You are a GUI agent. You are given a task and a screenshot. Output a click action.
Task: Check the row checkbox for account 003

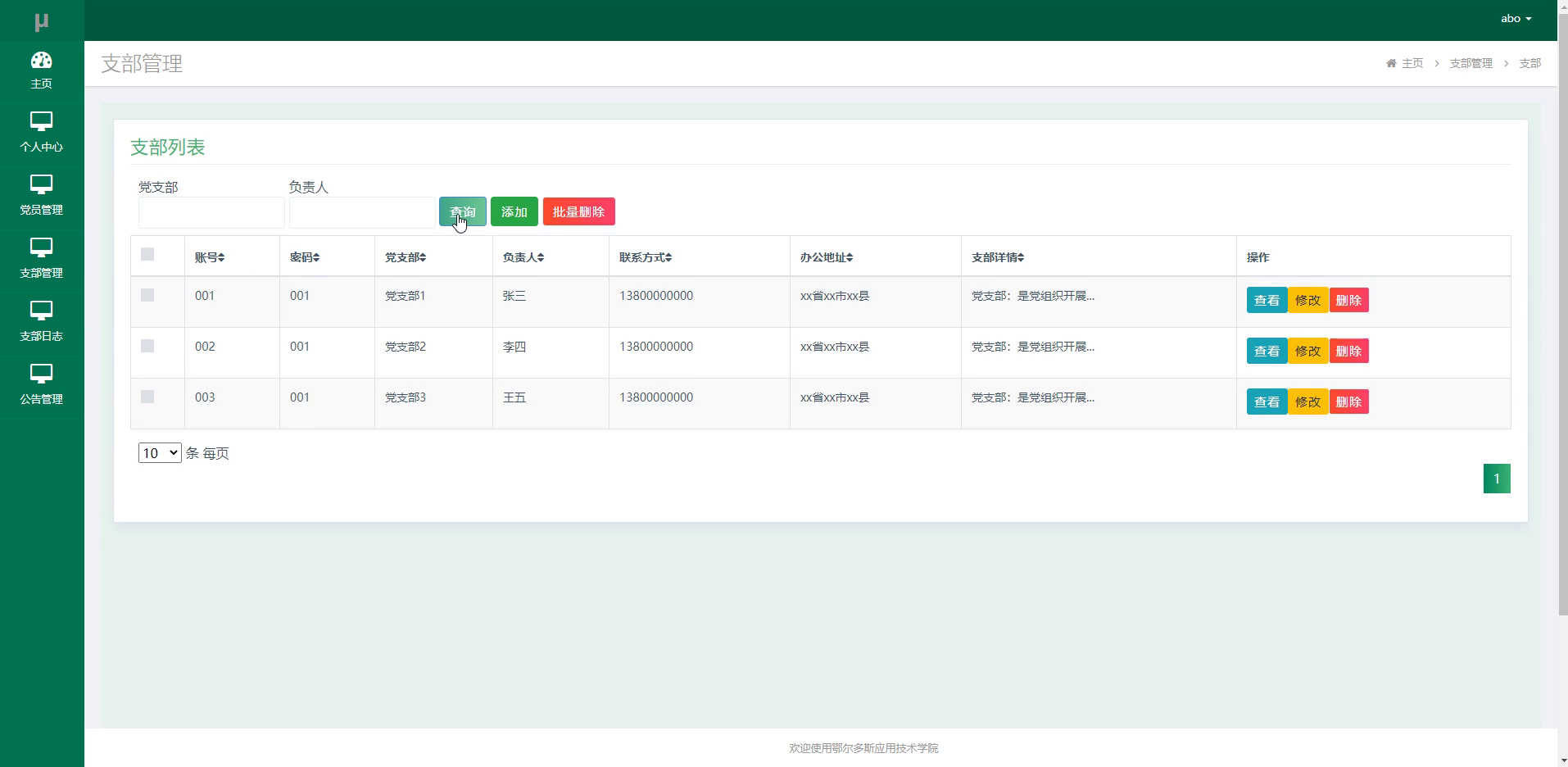point(147,397)
